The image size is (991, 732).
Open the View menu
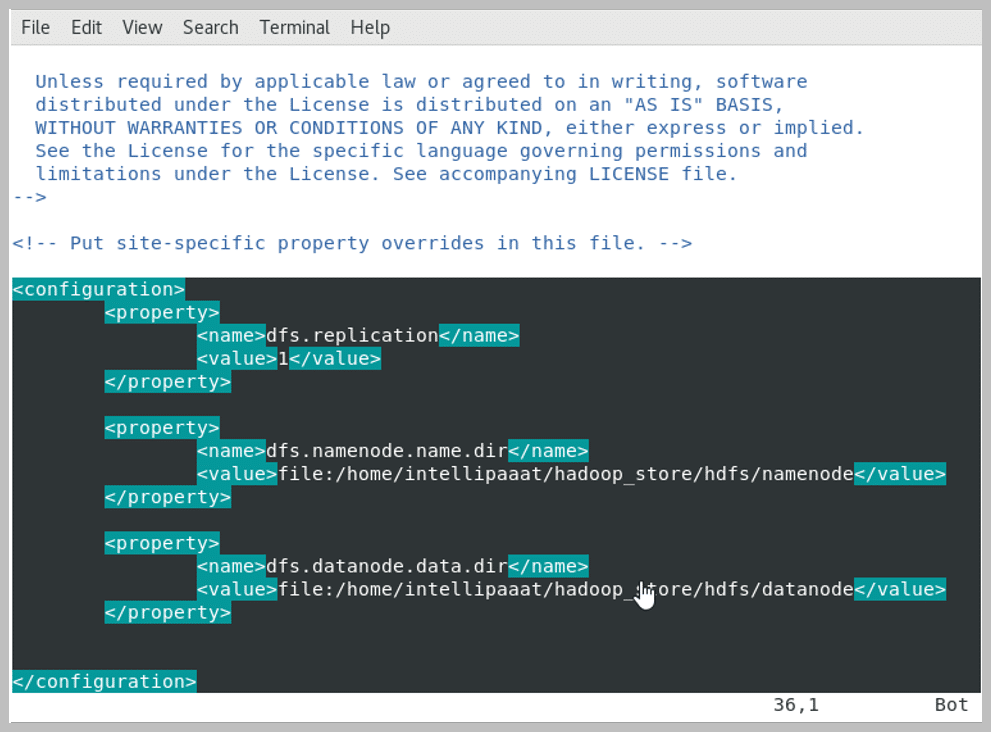pos(142,28)
